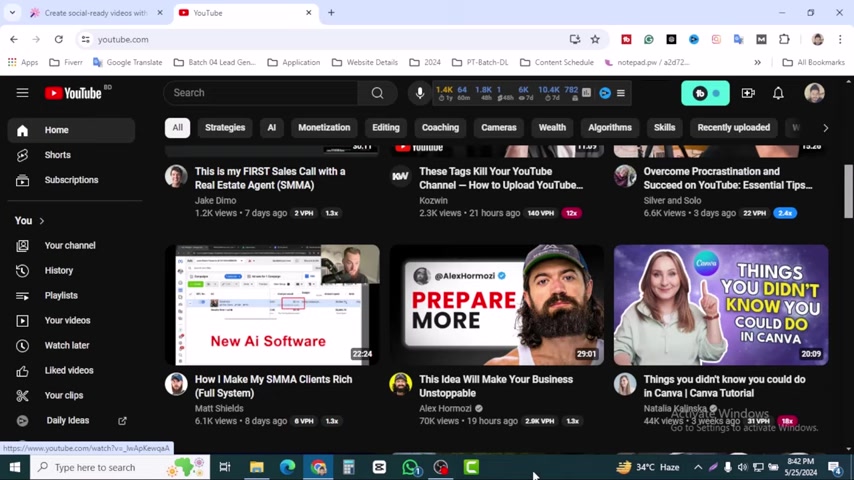This screenshot has height=480, width=854.
Task: Select the Strategies filter chip
Action: pyautogui.click(x=225, y=128)
